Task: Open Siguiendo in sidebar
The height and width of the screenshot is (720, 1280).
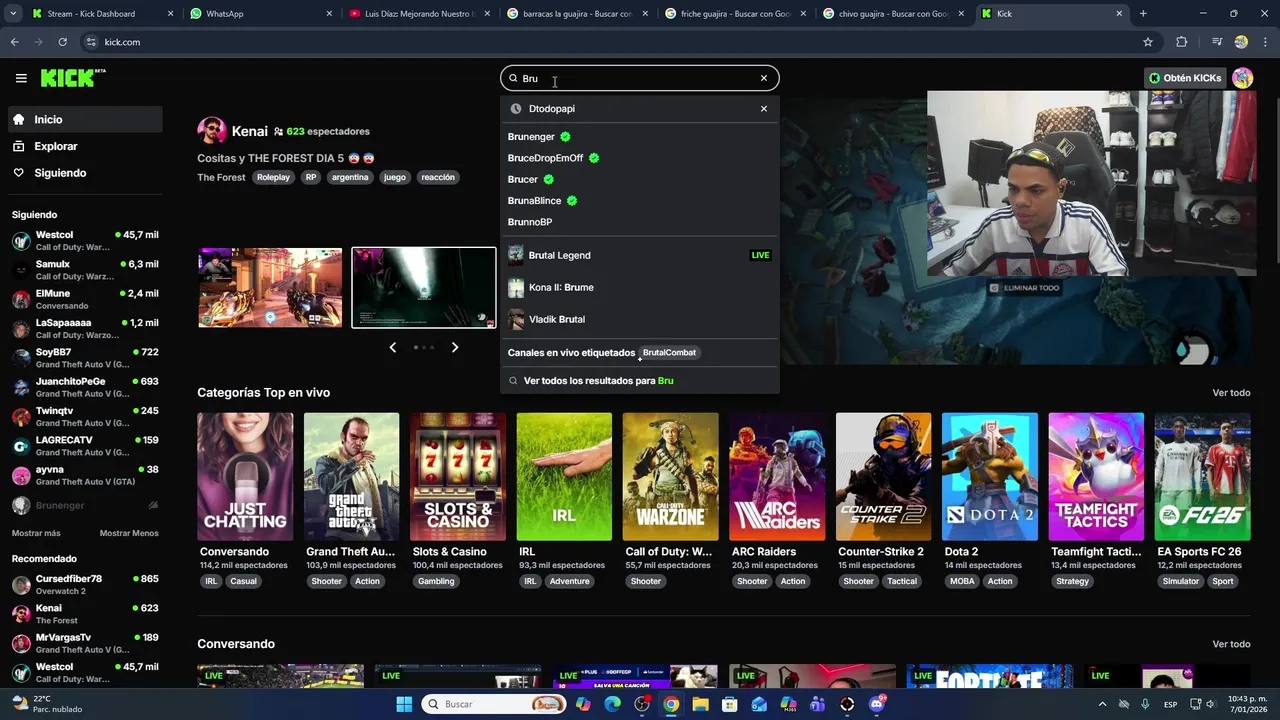Action: tap(85, 173)
